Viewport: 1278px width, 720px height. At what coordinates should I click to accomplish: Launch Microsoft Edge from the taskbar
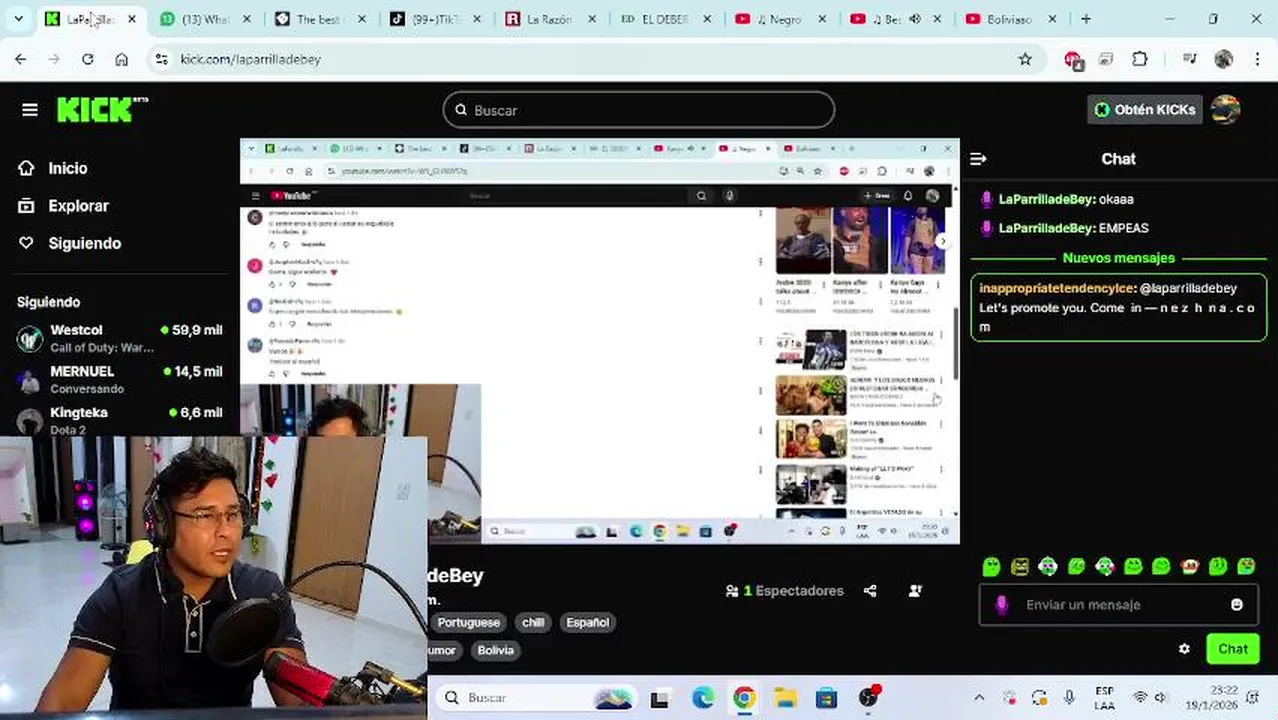pos(703,698)
